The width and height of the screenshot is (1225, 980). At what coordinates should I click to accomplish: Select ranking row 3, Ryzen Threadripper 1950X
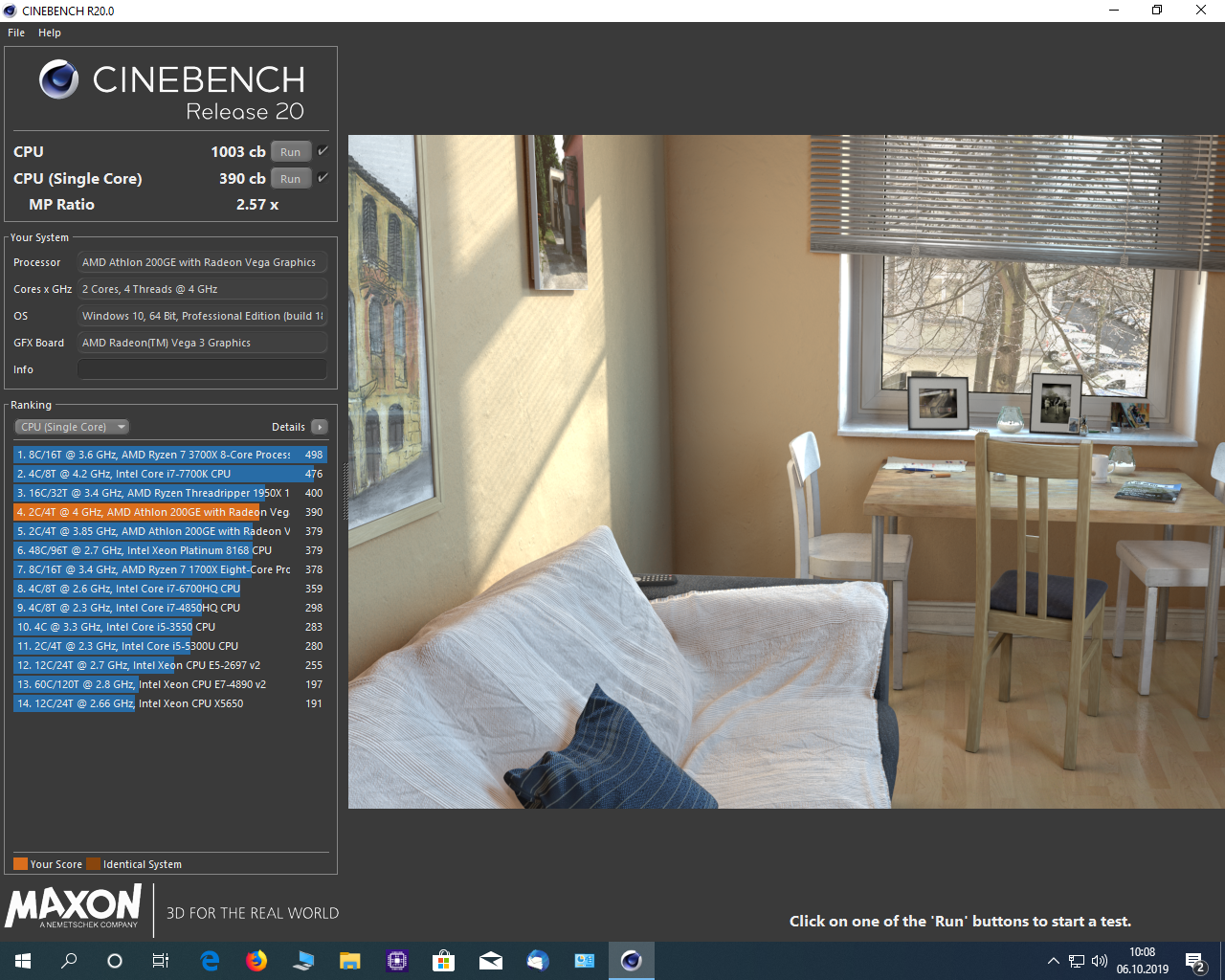coord(170,493)
